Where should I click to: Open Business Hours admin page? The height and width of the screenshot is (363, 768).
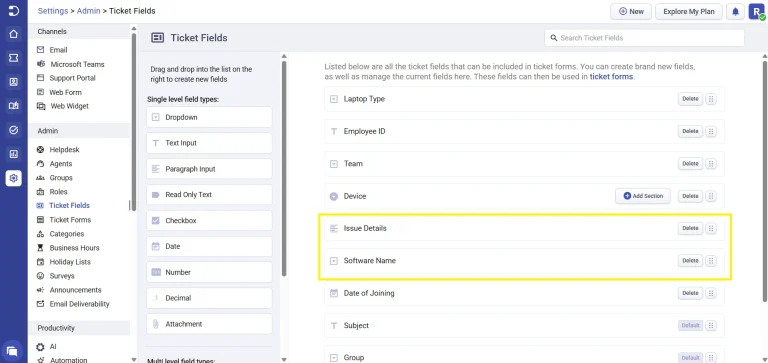point(74,248)
